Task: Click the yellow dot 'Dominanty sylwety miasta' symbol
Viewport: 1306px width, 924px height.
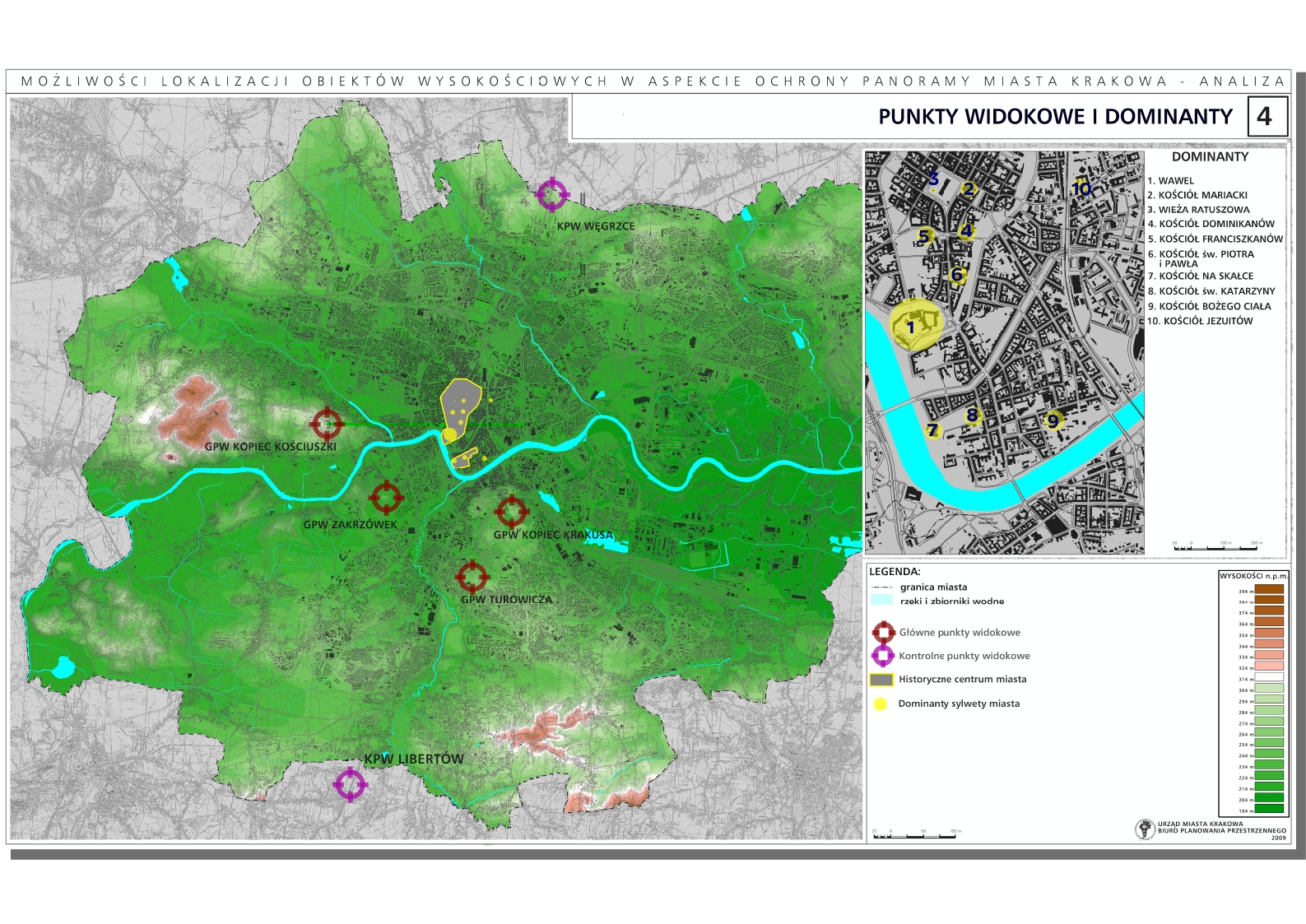Action: click(881, 703)
